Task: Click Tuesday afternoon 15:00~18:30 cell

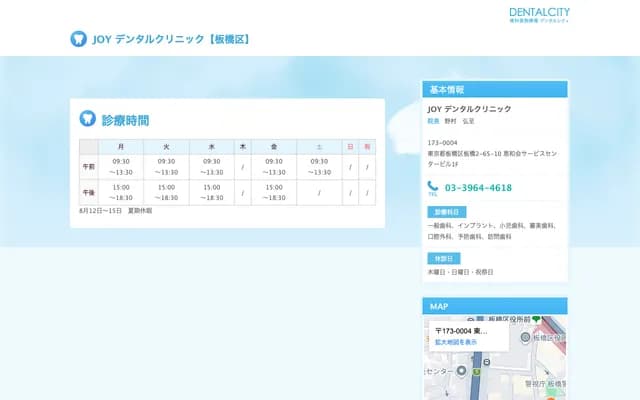Action: pos(166,193)
